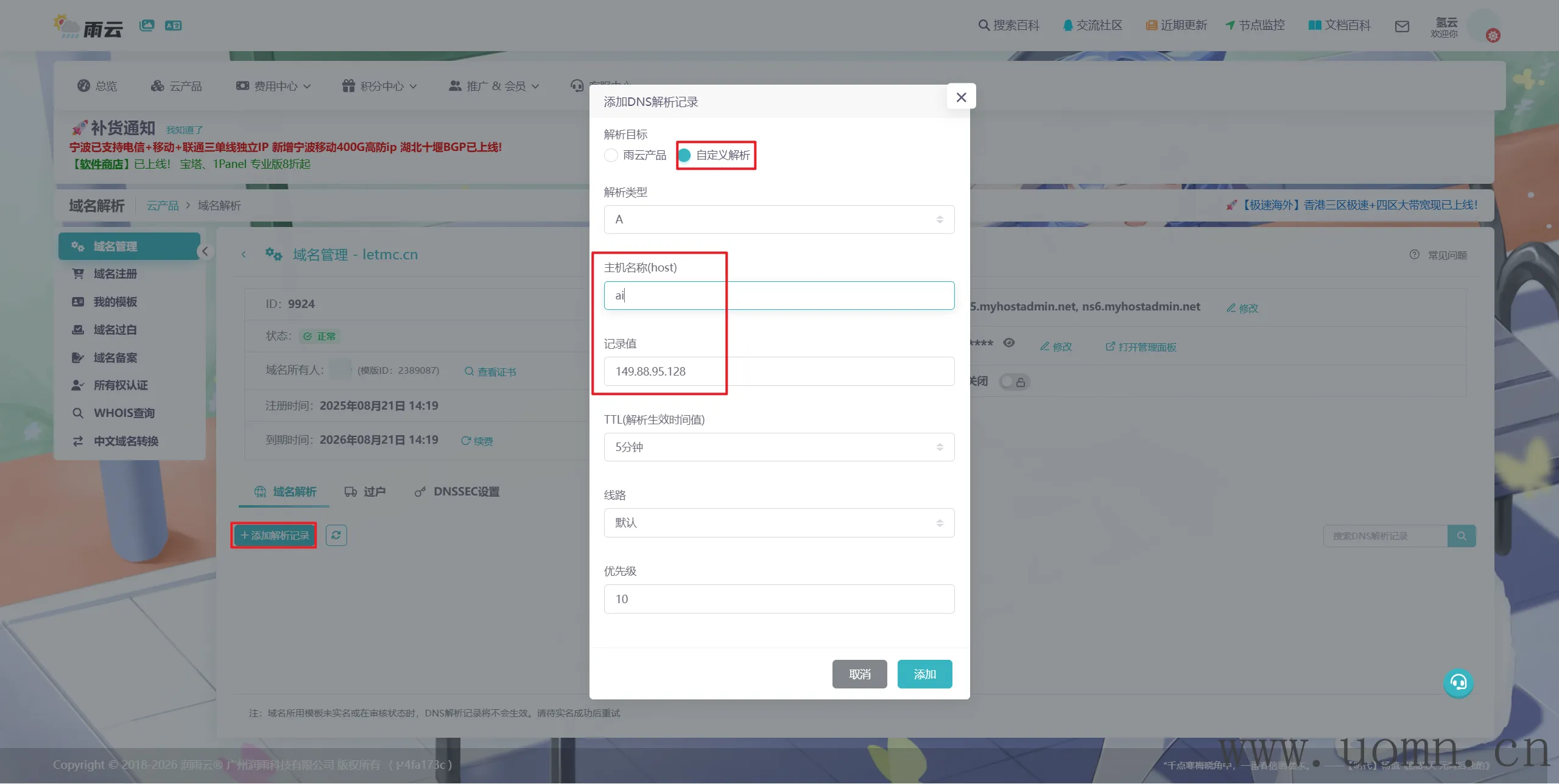Open 域名注册 in the sidebar
The width and height of the screenshot is (1559, 784).
coord(114,274)
